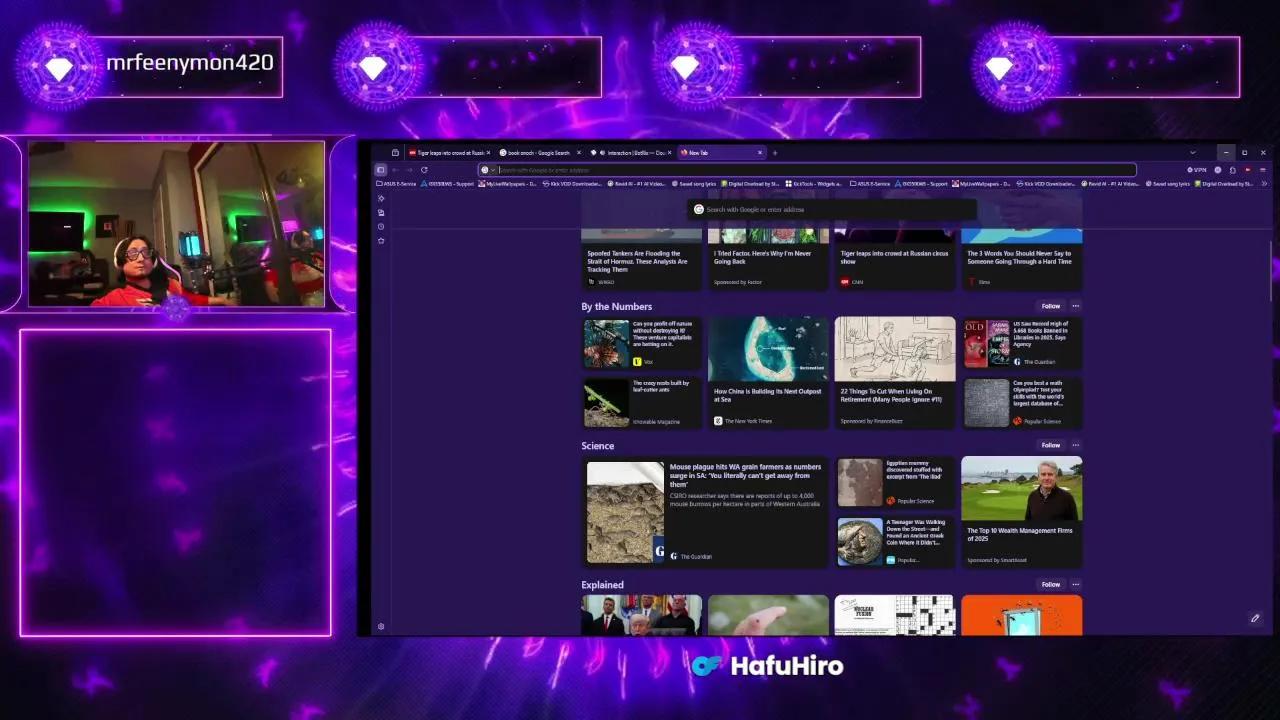Show more bookmarks overflow chevron

tap(1264, 184)
